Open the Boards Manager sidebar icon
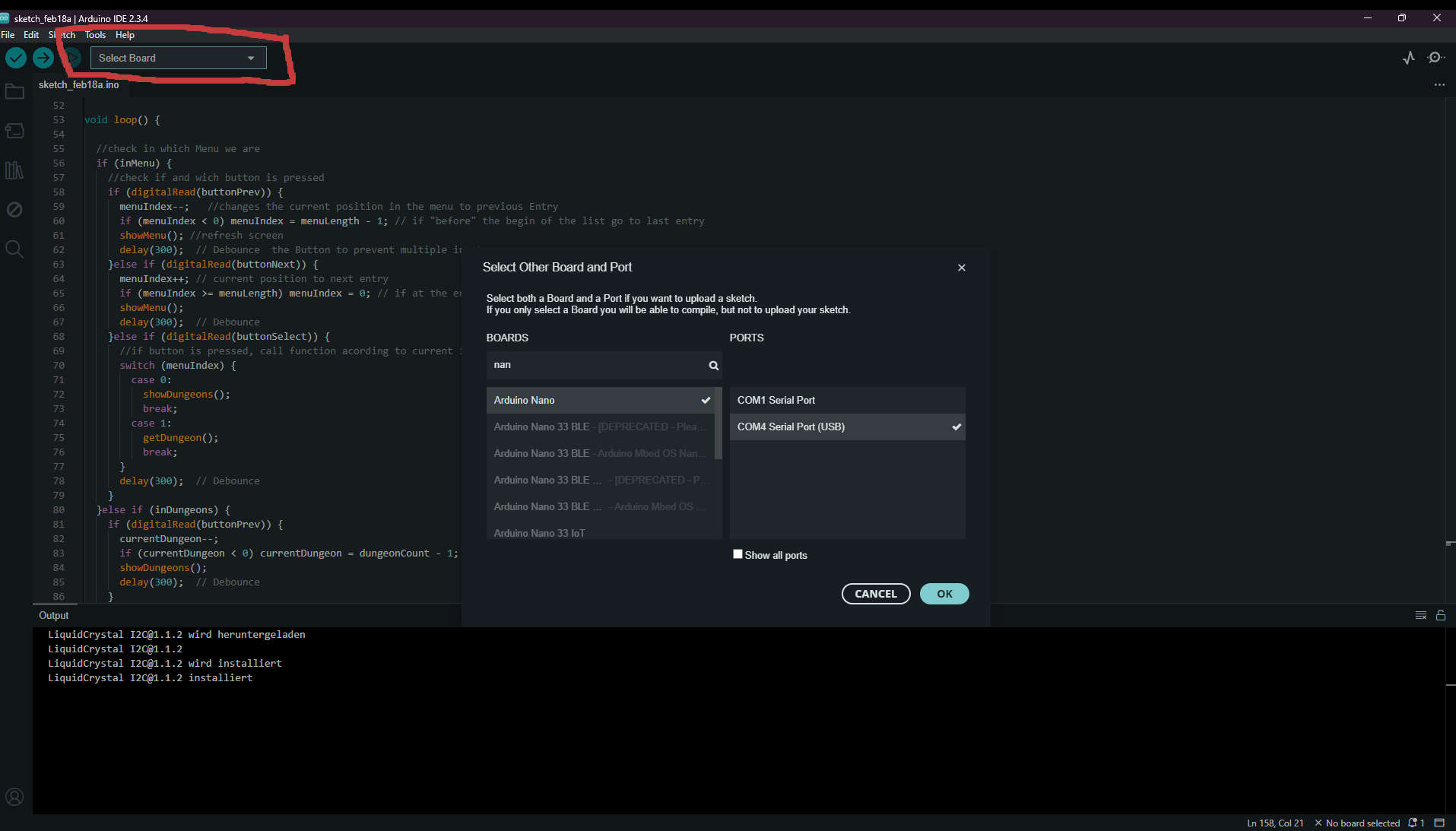The image size is (1456, 831). [14, 131]
